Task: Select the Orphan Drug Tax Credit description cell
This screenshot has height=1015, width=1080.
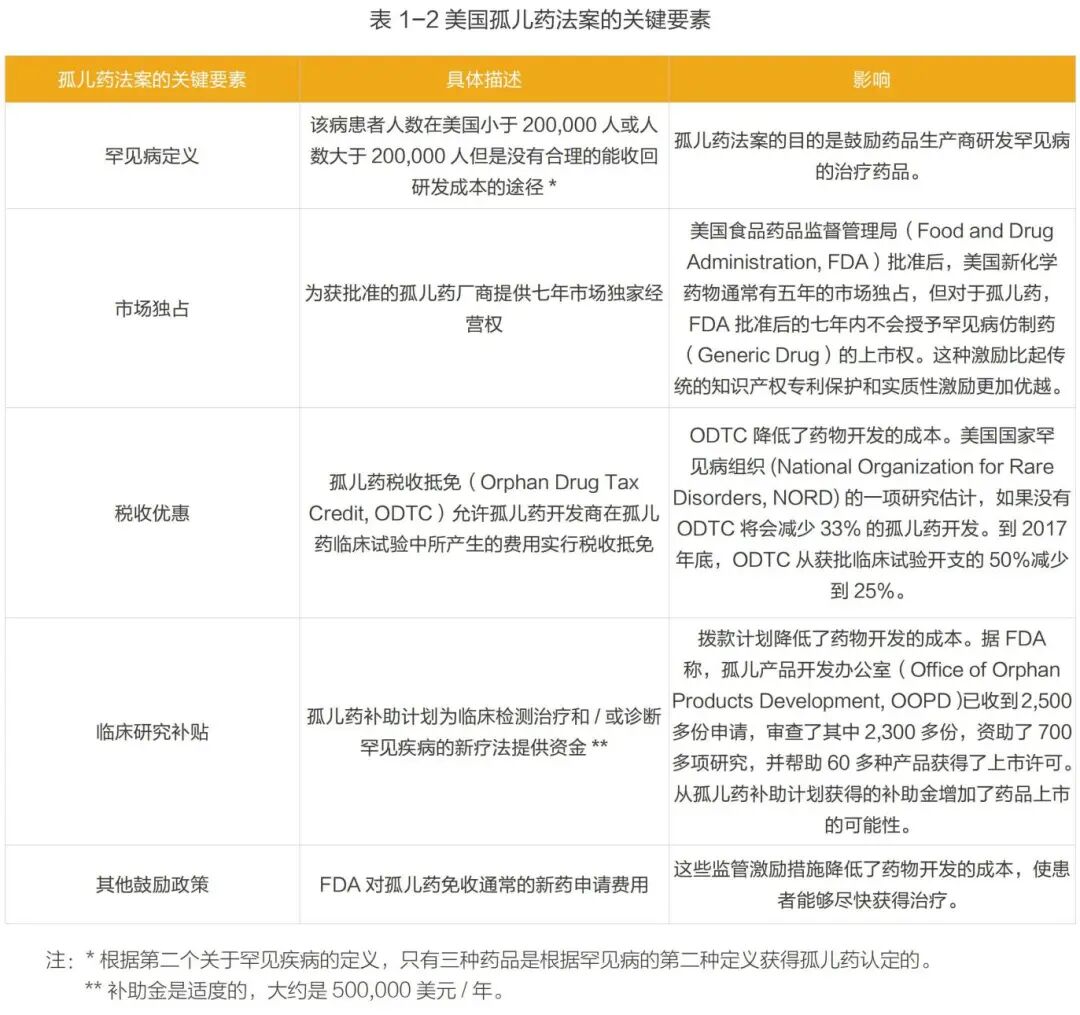Action: 482,513
